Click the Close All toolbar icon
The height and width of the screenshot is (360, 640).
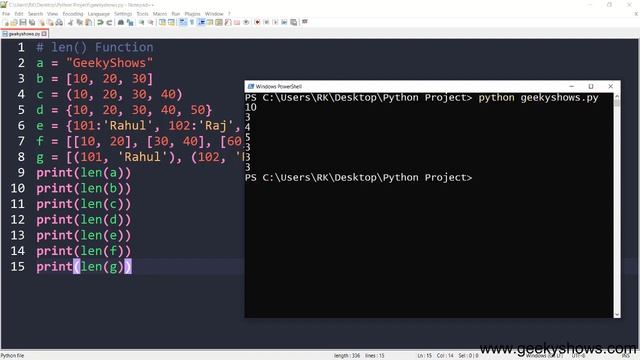tap(51, 22)
